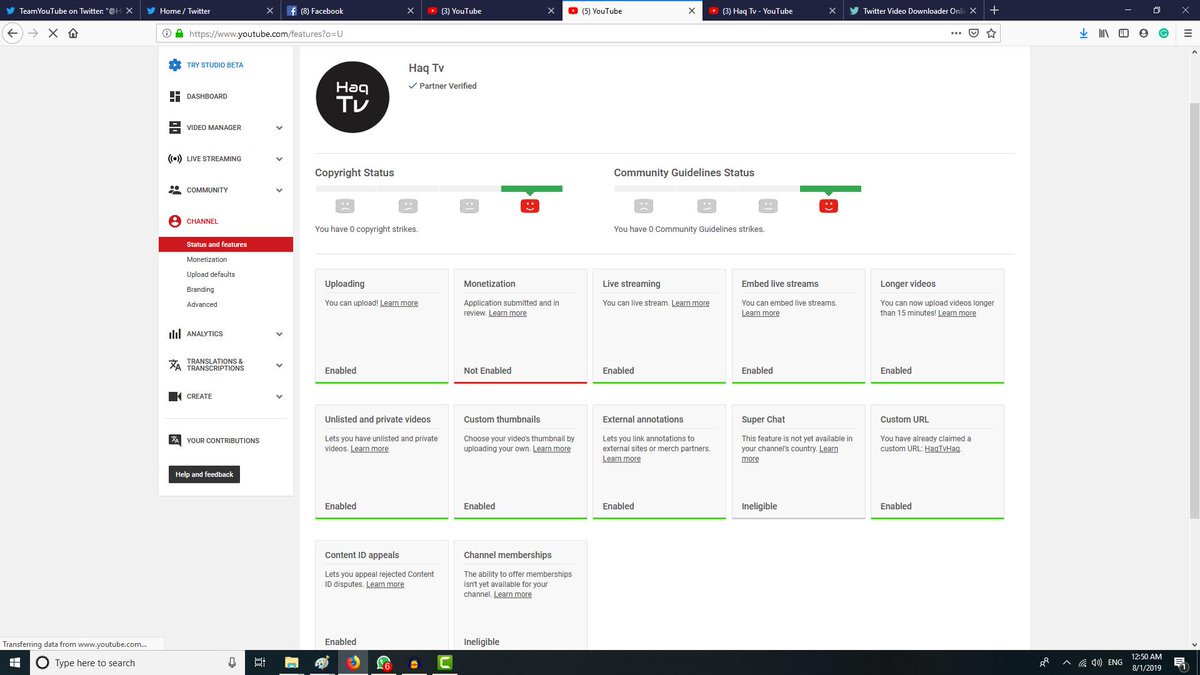The image size is (1200, 675).
Task: Open the Windows Start menu
Action: pos(16,662)
